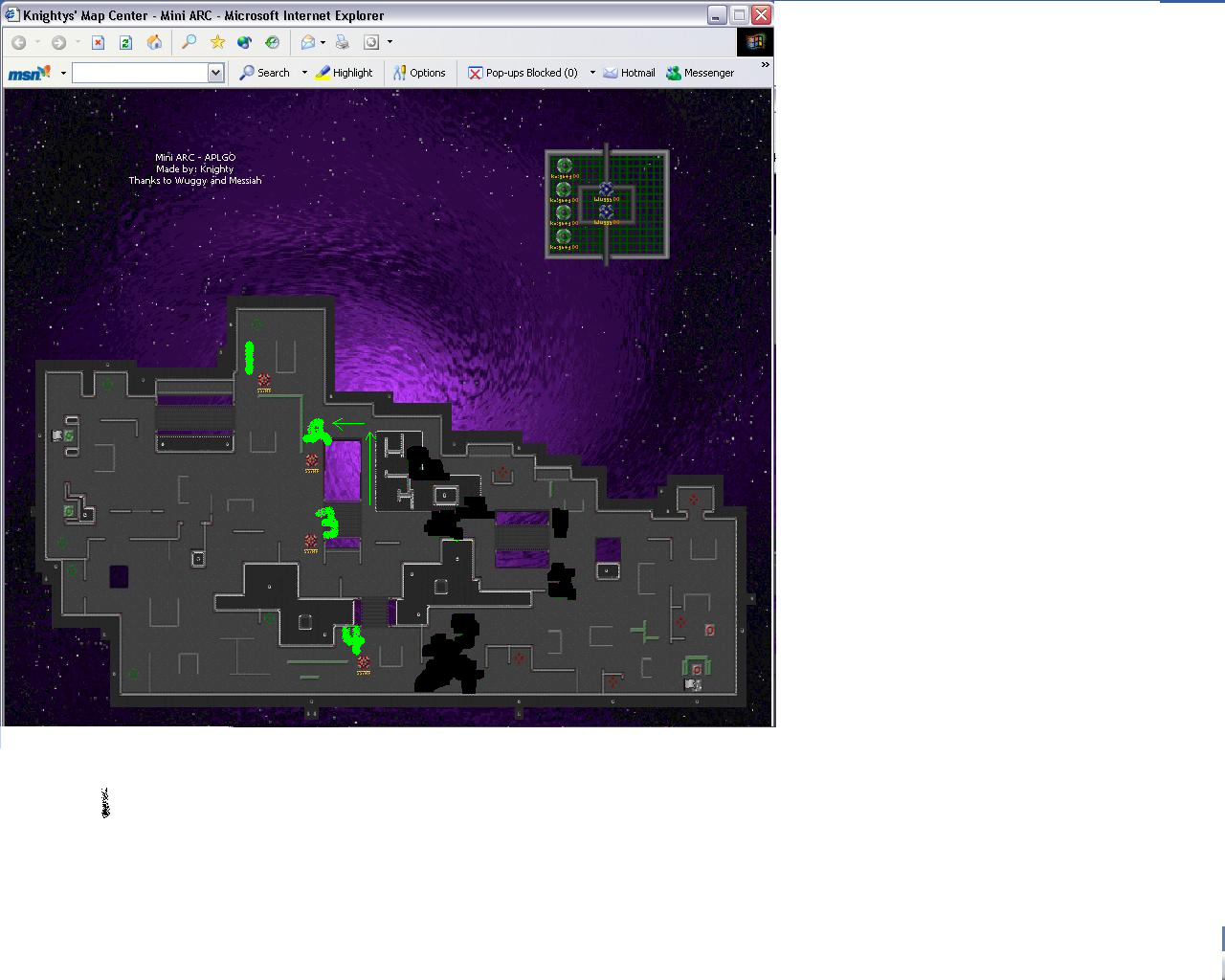Open the MSN search box dropdown

[x=215, y=73]
